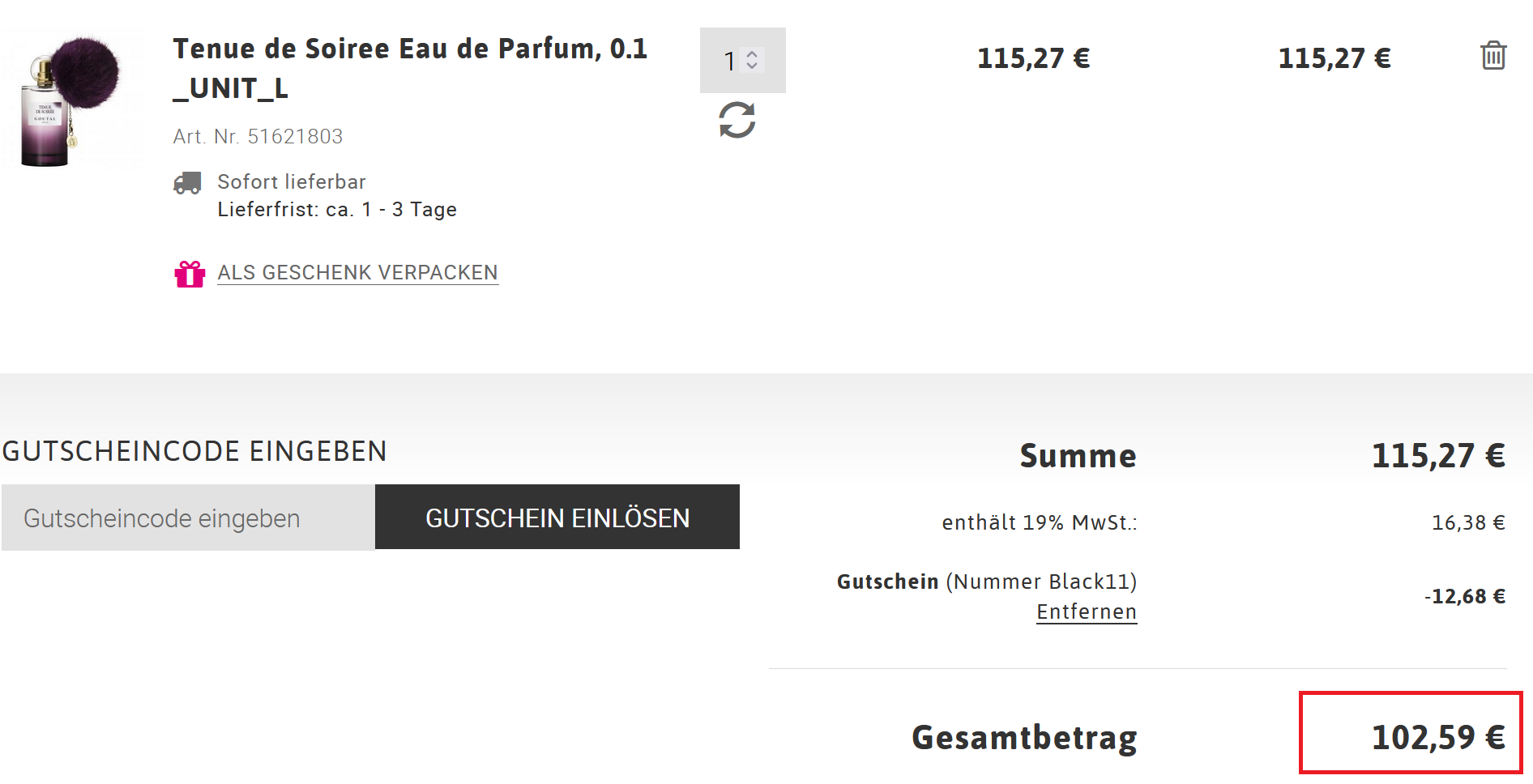Click the trash icon to delete item
The width and height of the screenshot is (1533, 784).
[x=1492, y=56]
